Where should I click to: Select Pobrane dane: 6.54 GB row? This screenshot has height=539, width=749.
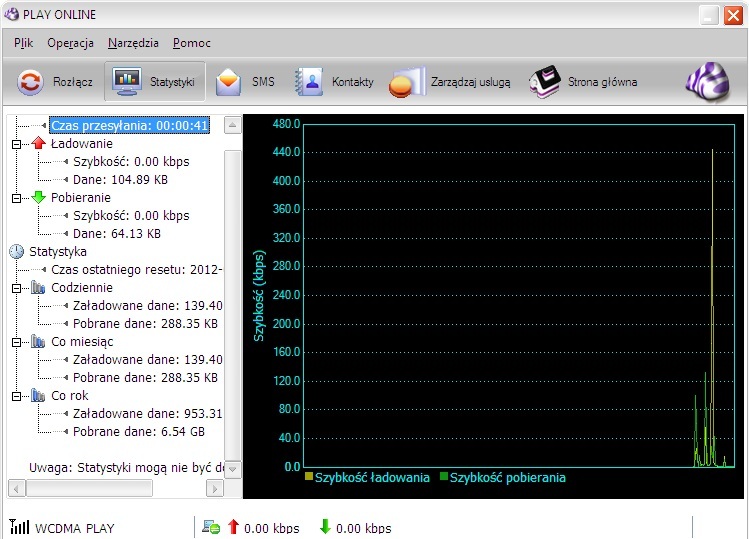[x=139, y=432]
